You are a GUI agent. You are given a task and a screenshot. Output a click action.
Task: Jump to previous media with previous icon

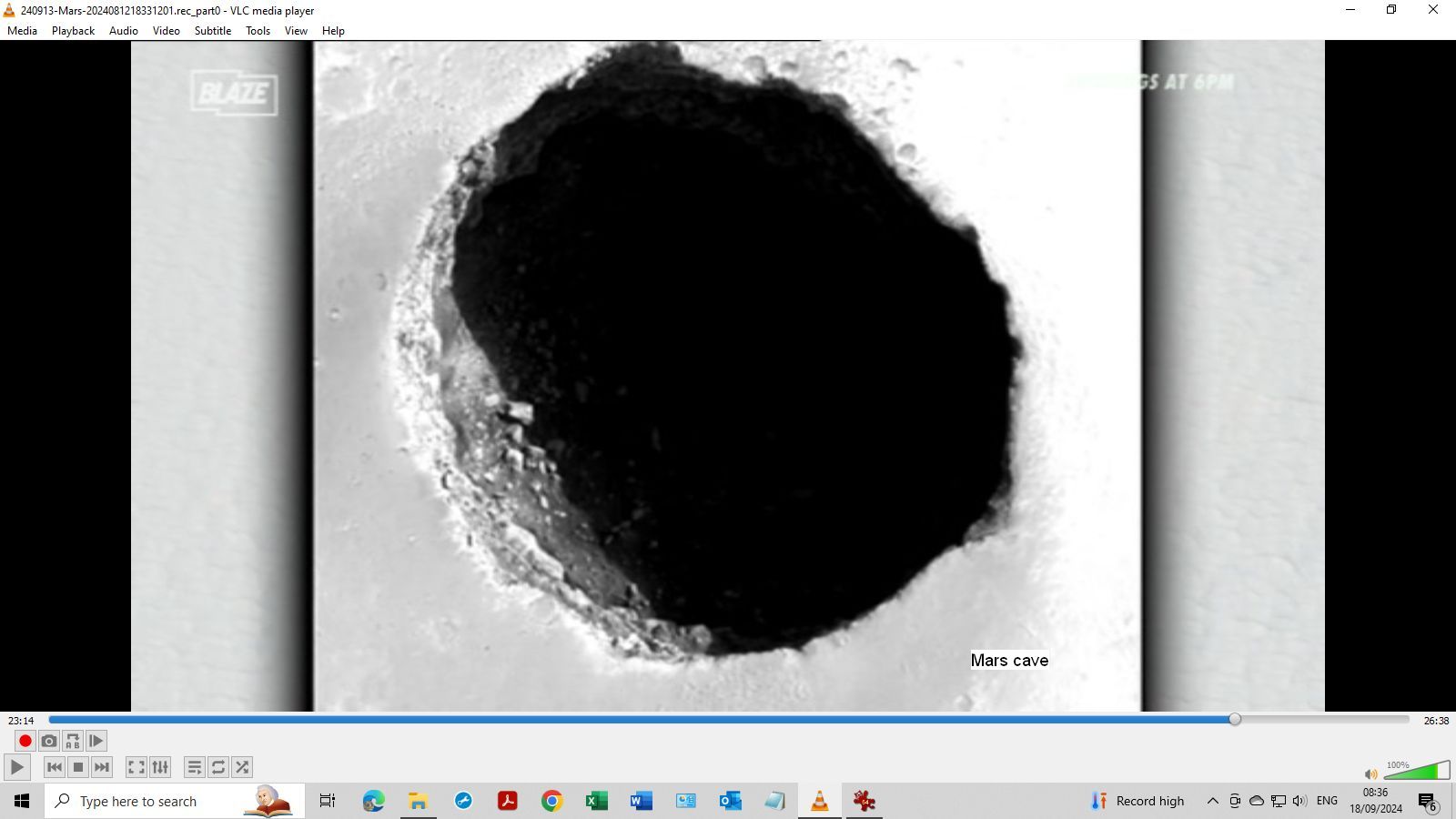point(56,767)
